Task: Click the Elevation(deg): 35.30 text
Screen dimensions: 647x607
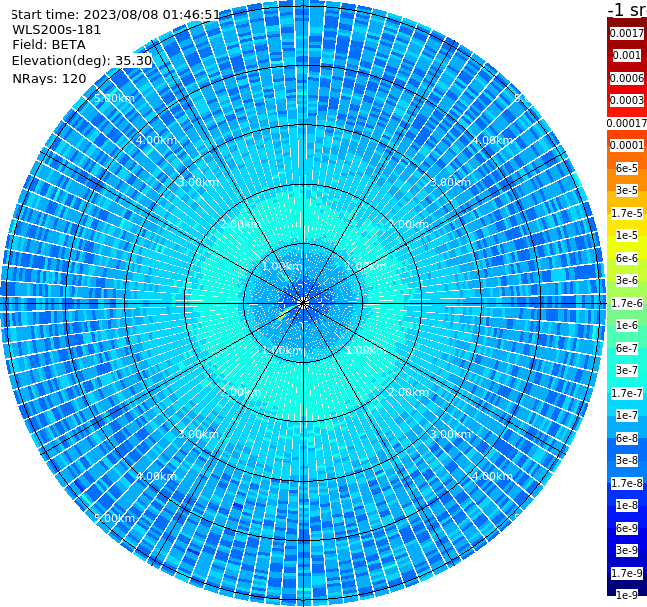Action: (x=82, y=61)
